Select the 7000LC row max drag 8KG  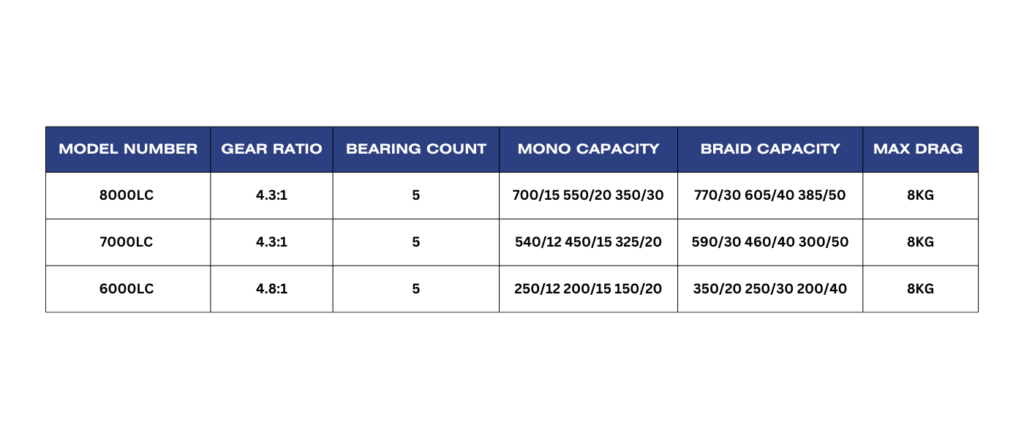click(918, 242)
